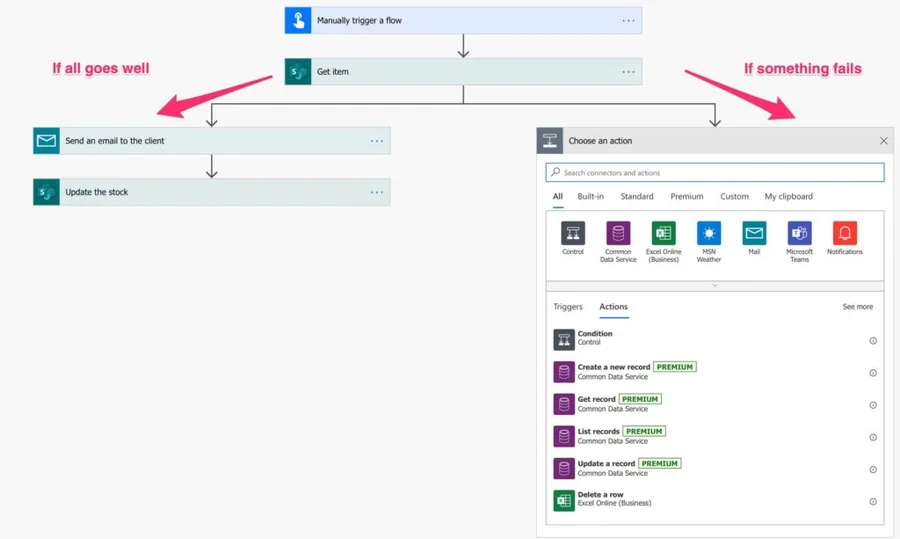
Task: Select the Control connector icon
Action: coord(573,234)
